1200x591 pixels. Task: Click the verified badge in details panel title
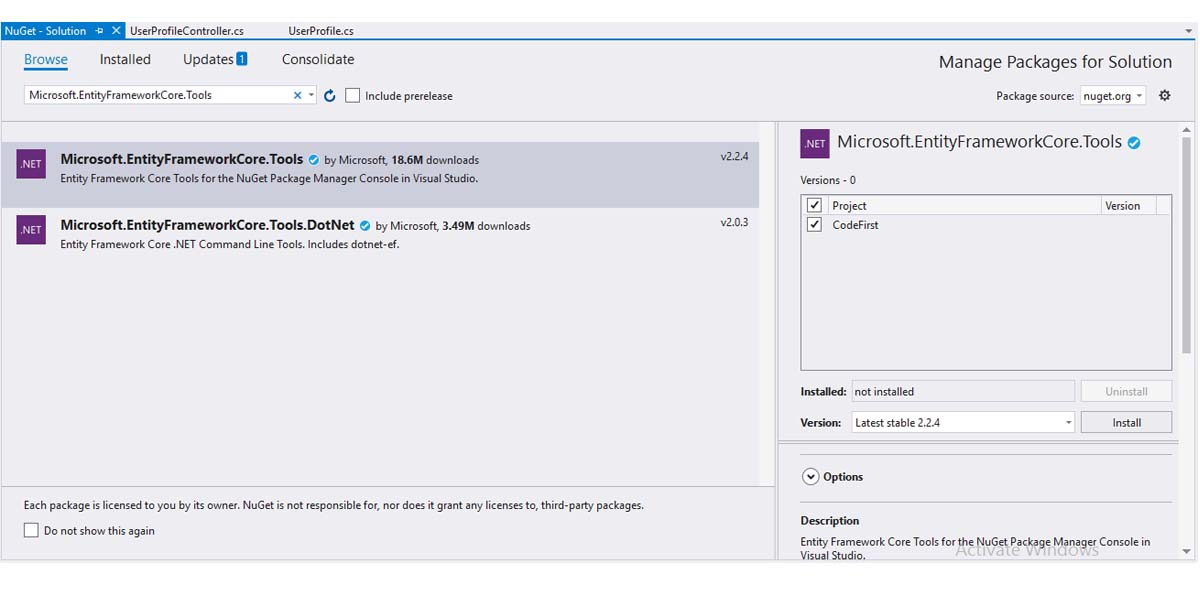click(1134, 143)
